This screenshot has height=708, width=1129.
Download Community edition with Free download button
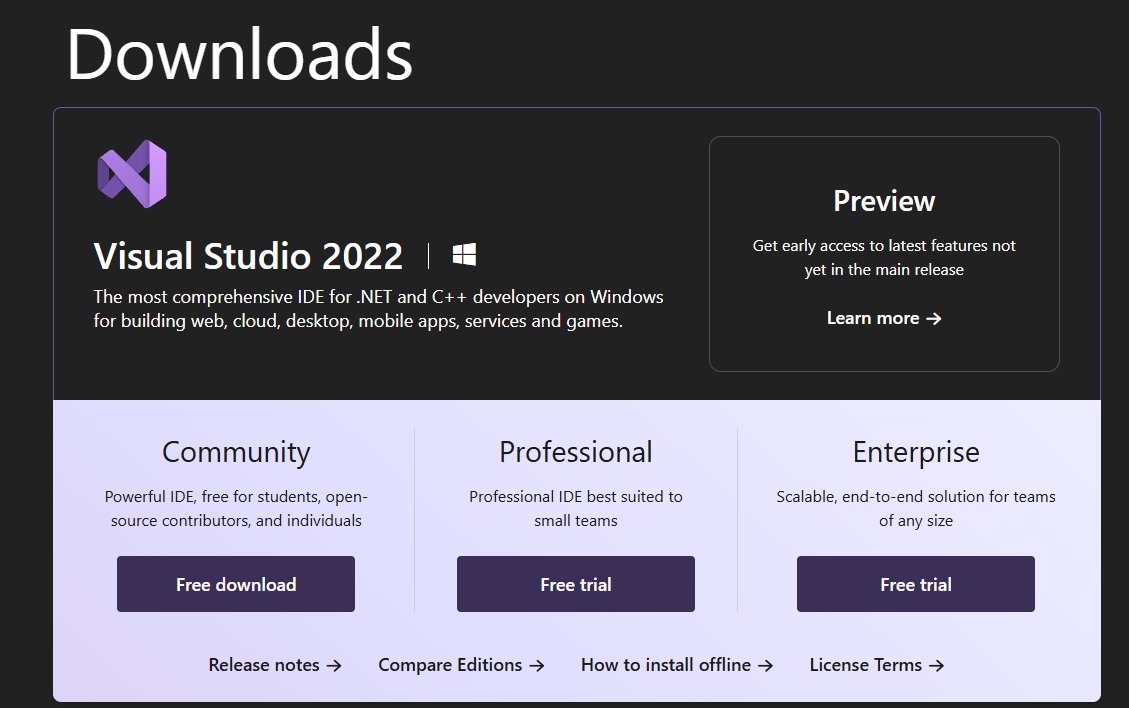[235, 584]
